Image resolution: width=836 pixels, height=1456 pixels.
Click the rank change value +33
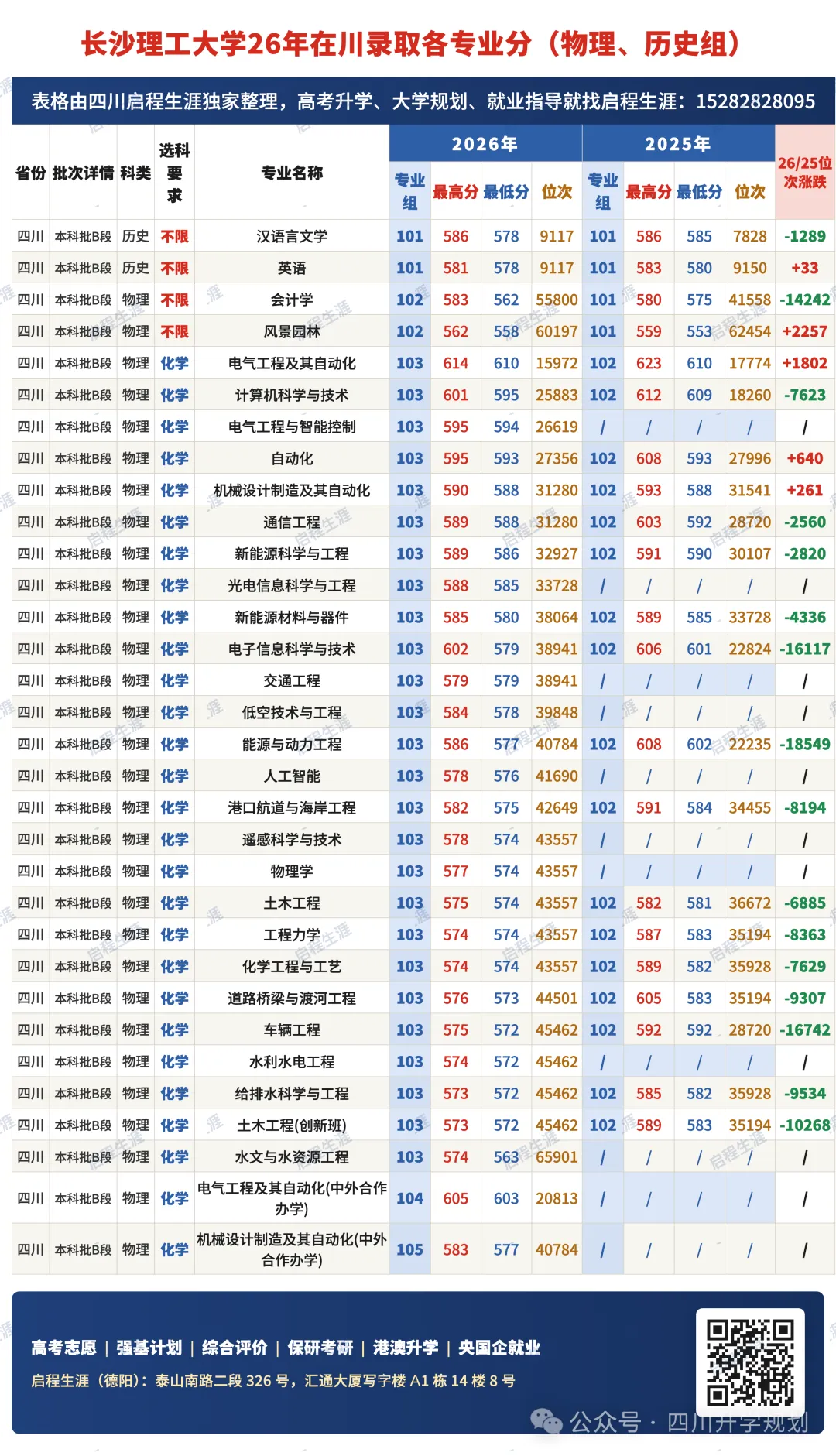805,268
